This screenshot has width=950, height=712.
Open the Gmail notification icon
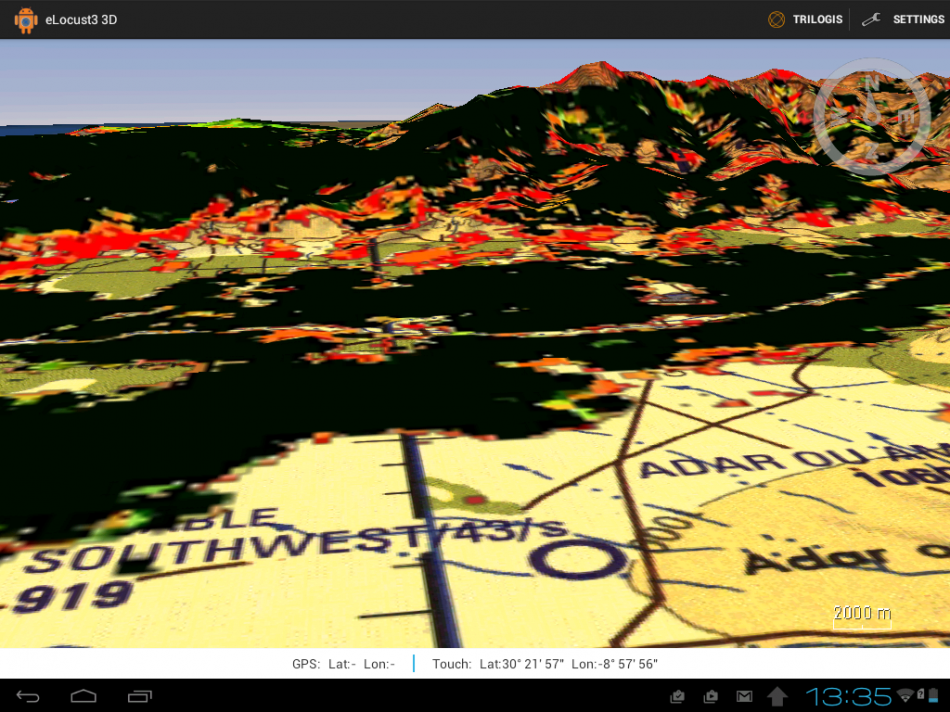[744, 696]
